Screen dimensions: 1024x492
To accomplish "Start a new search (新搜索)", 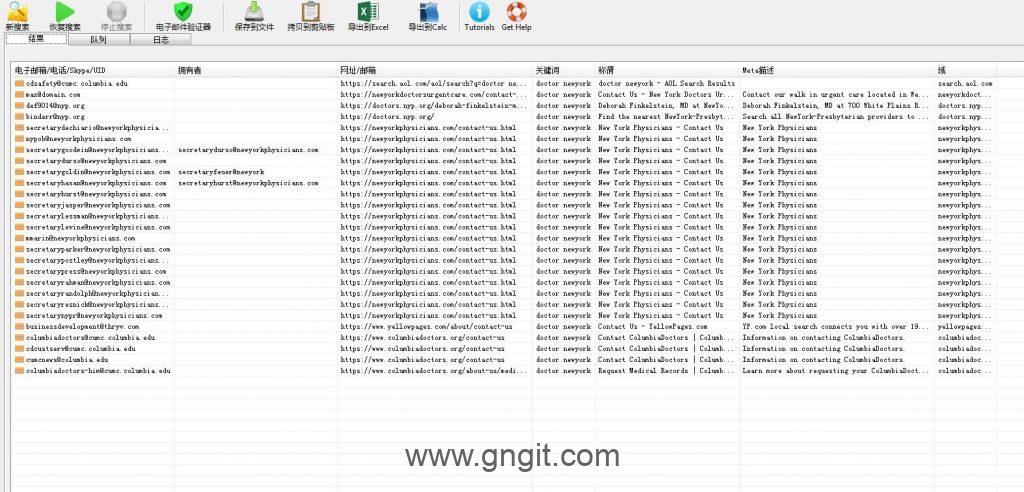I will click(x=17, y=15).
